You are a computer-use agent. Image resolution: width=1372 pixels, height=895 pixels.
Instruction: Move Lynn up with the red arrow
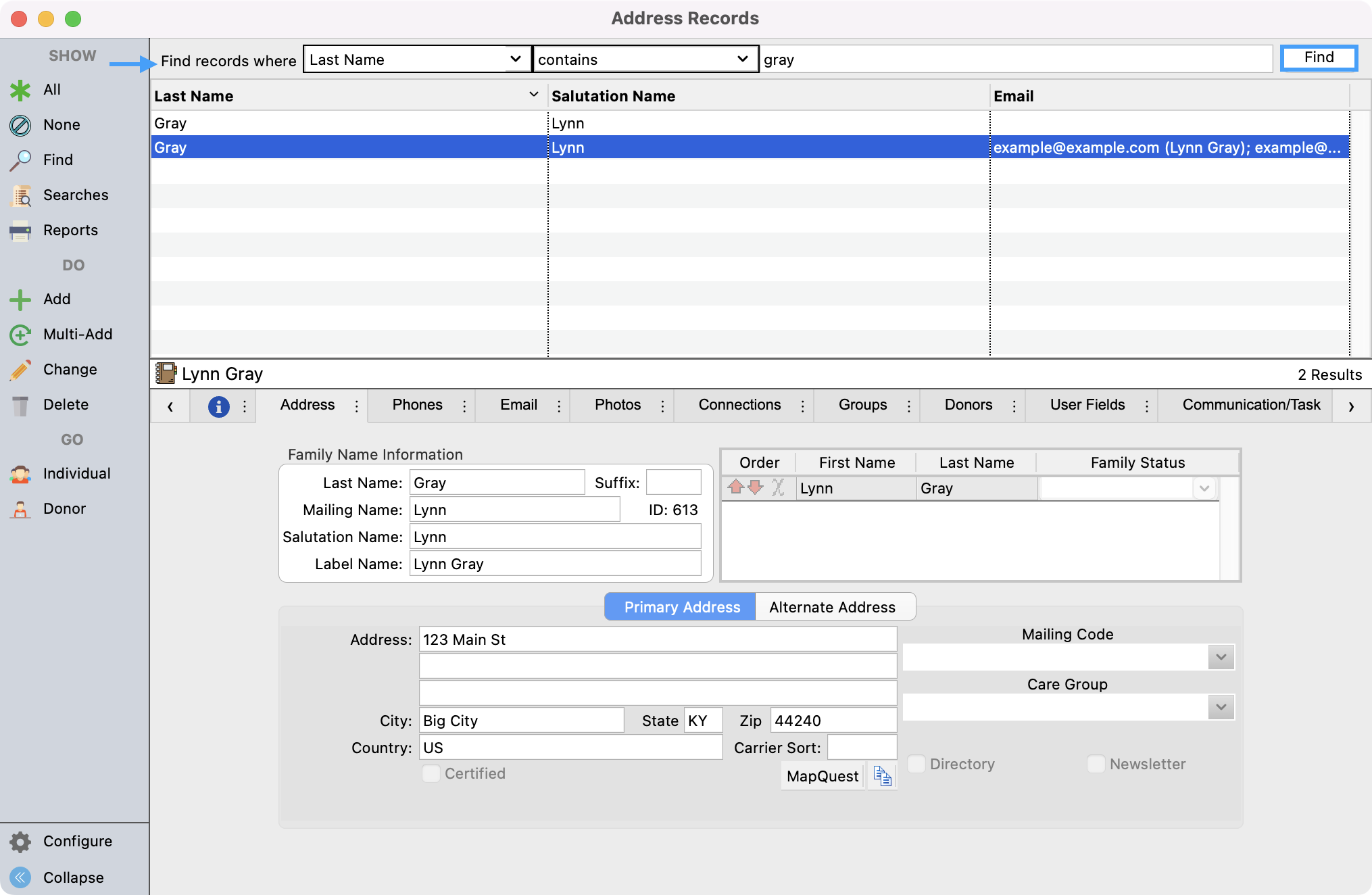click(x=736, y=487)
